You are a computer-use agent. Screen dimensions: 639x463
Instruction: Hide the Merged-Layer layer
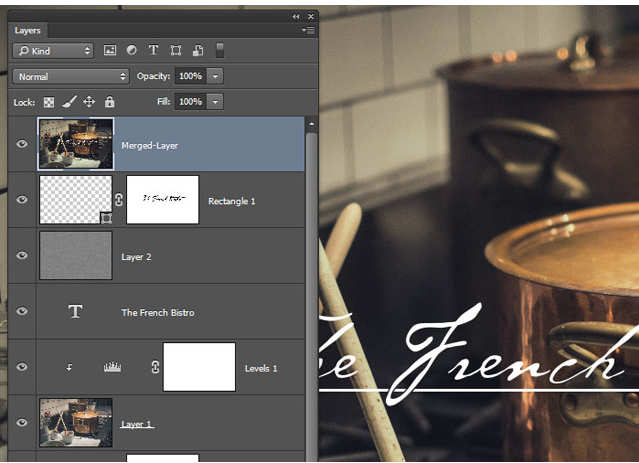coord(22,144)
